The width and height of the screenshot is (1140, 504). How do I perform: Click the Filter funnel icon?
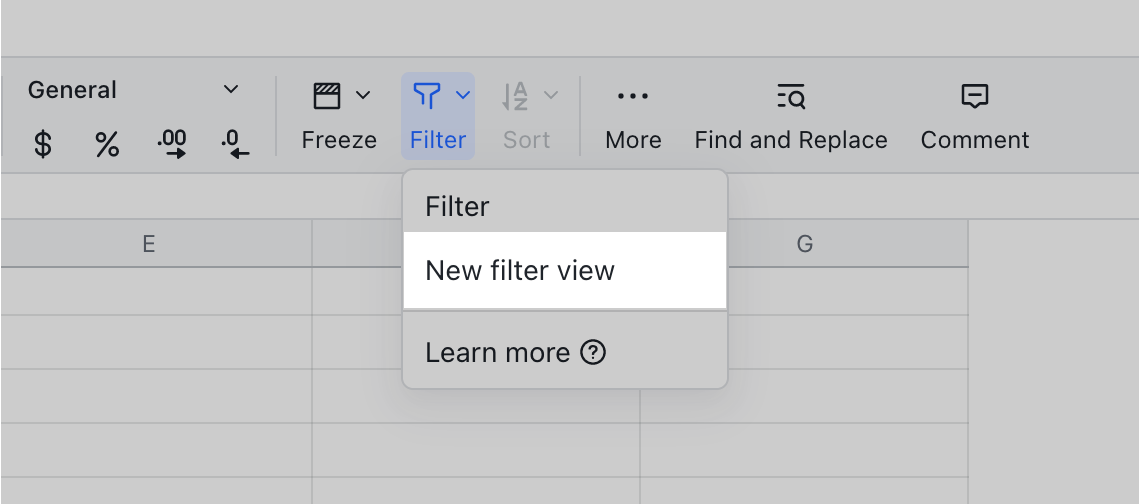427,96
